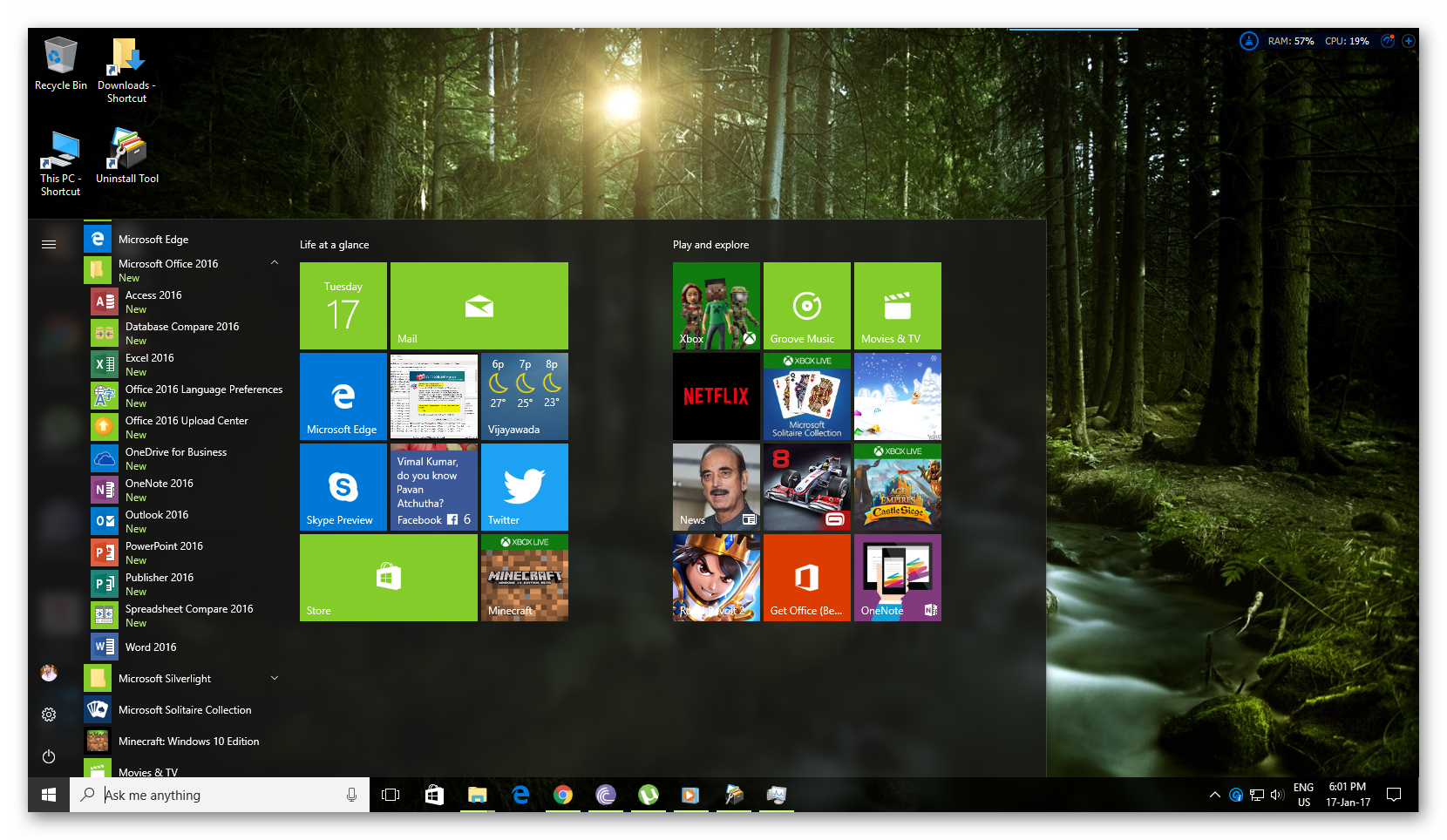
Task: Open the purple OneNote tile
Action: [x=898, y=578]
